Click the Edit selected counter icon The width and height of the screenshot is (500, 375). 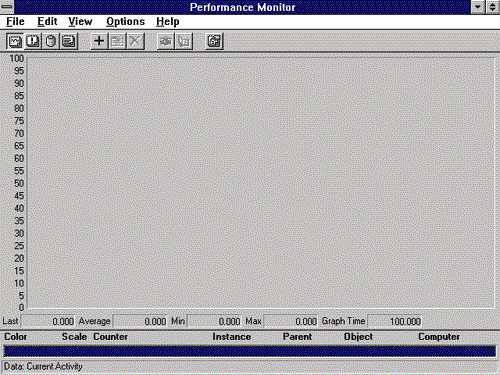tap(117, 41)
